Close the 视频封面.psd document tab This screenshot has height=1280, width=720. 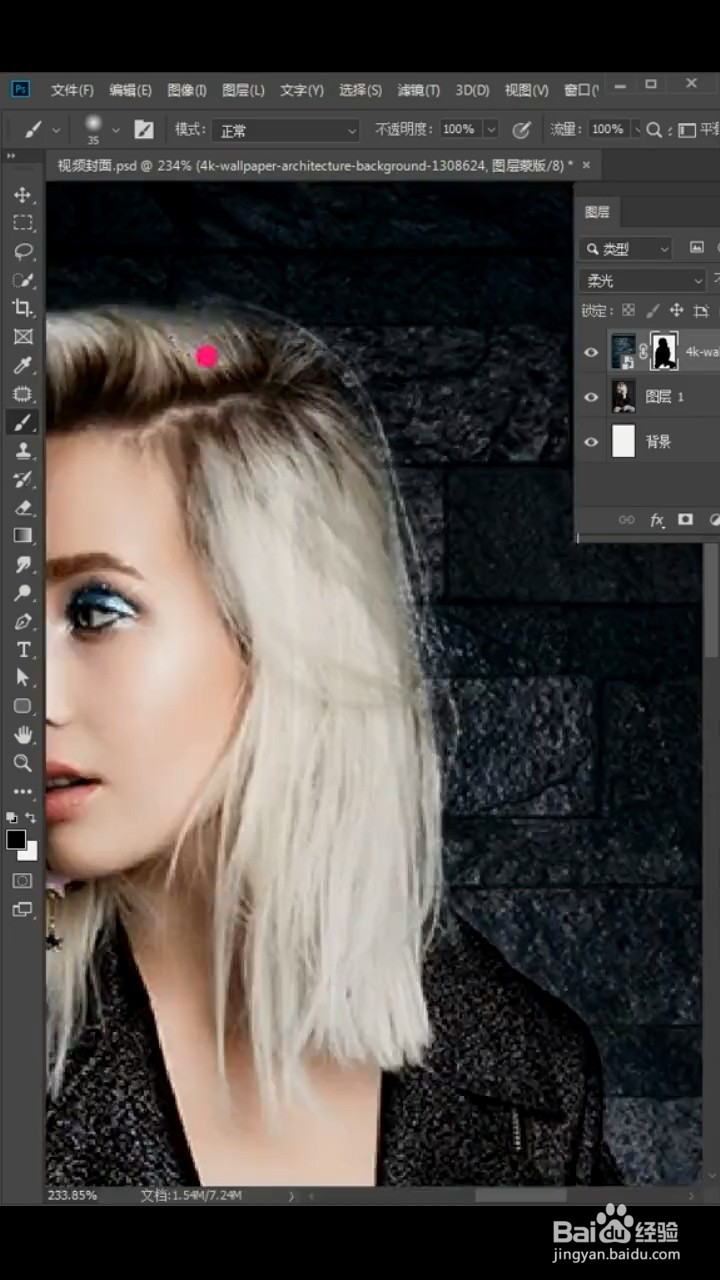(x=586, y=164)
